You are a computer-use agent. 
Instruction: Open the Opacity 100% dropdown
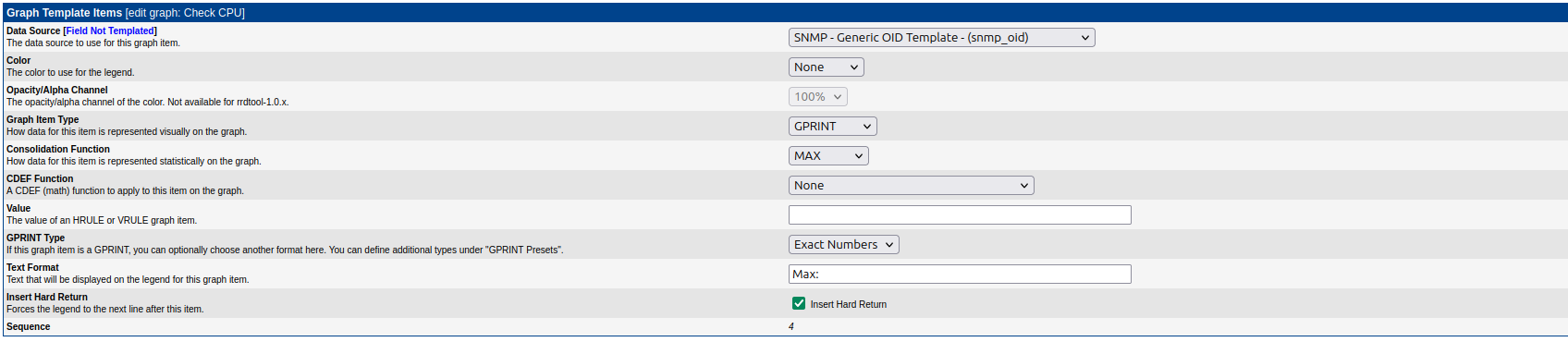(x=818, y=97)
